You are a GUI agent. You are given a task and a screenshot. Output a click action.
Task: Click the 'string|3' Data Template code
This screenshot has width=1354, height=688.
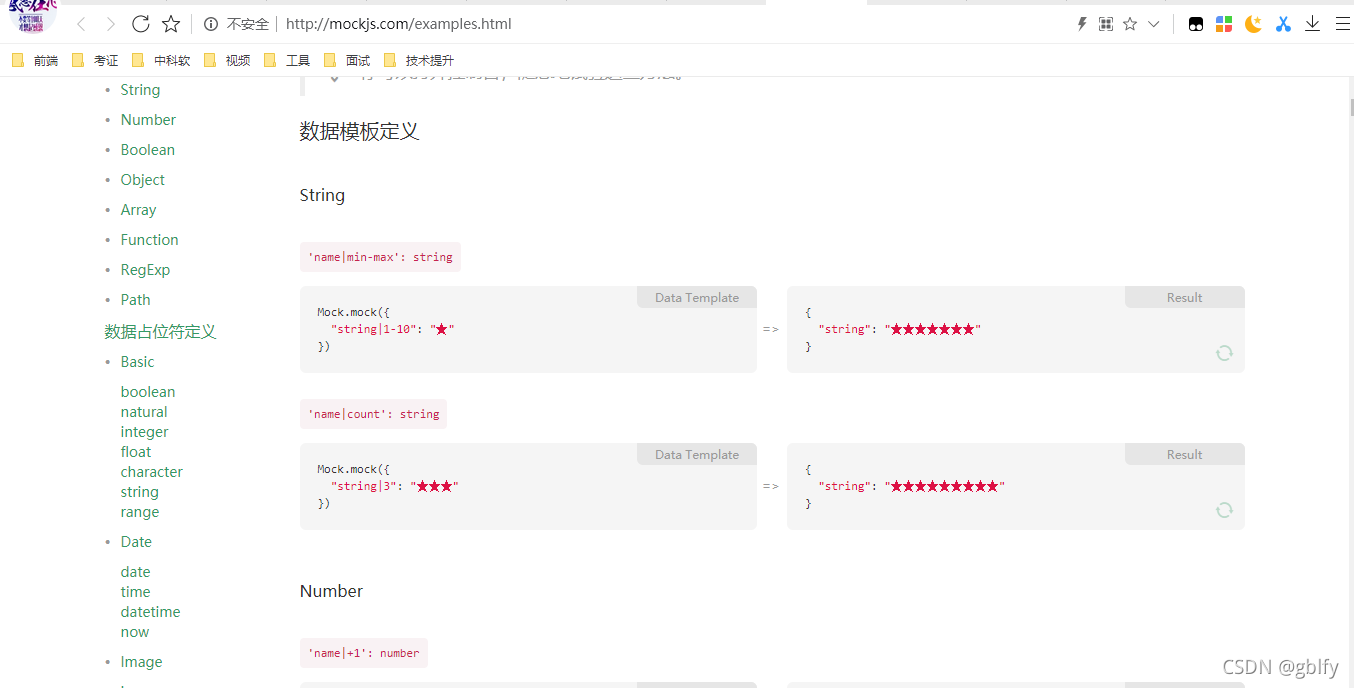click(x=528, y=486)
